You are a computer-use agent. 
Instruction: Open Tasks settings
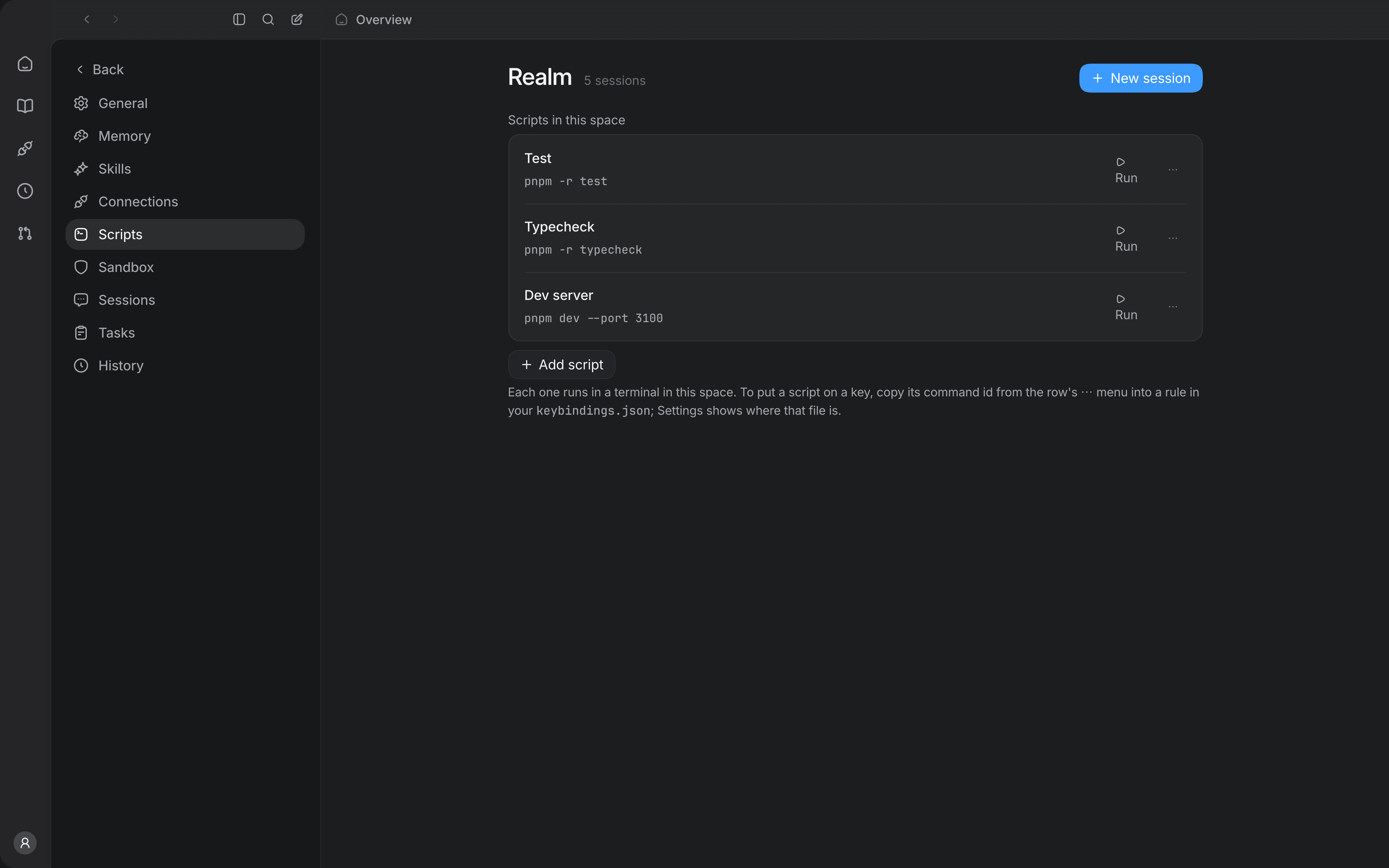185,332
